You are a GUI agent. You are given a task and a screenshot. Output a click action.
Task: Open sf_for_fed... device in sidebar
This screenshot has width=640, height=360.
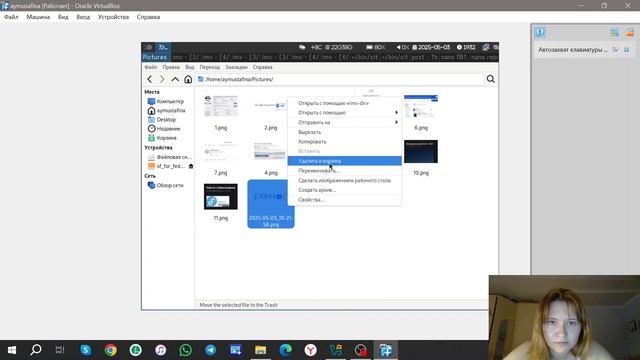166,166
